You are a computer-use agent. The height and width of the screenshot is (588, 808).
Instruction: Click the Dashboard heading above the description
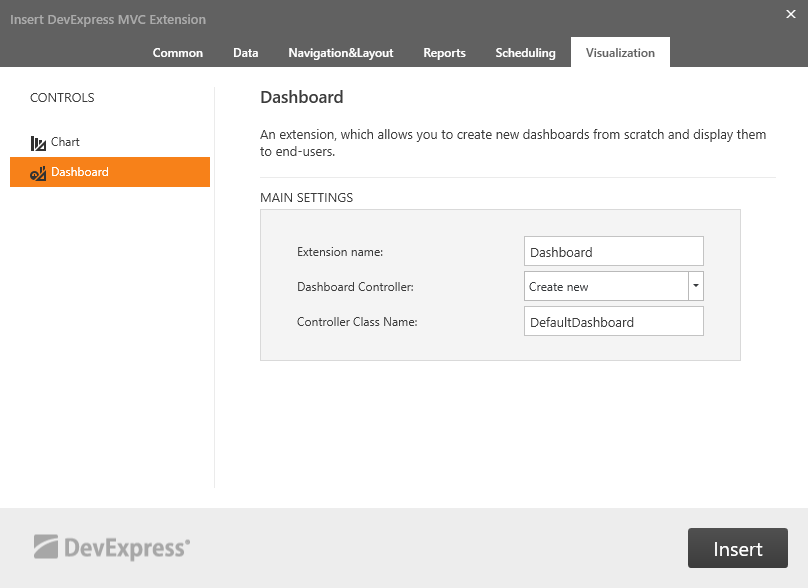click(x=302, y=97)
